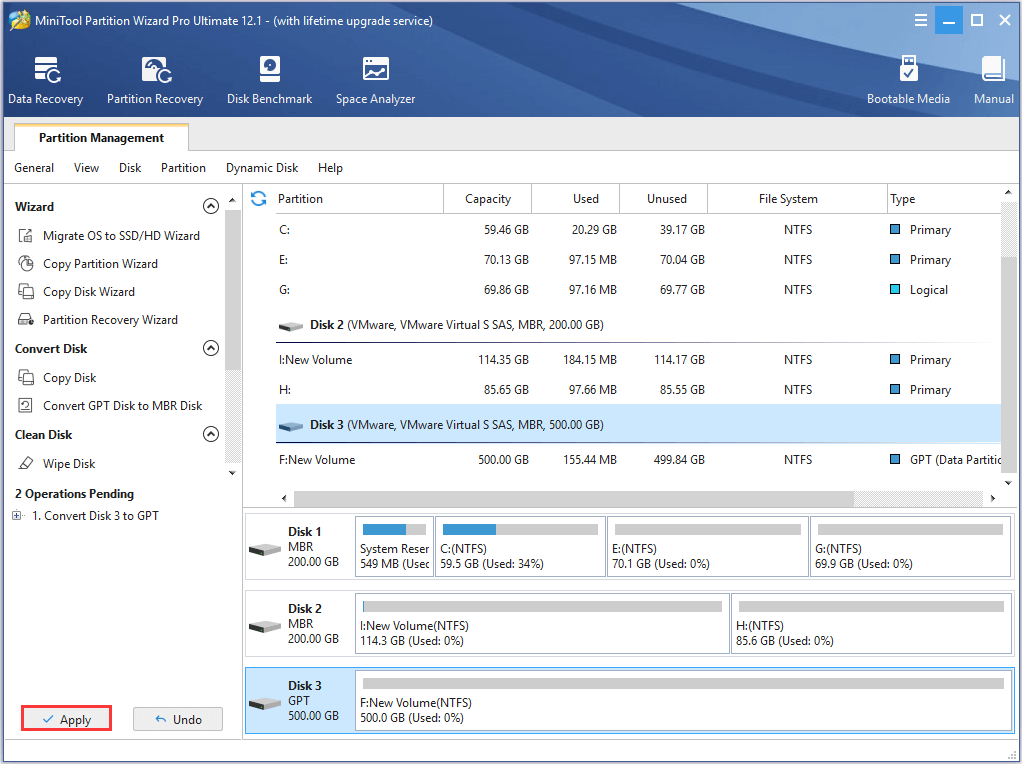Image resolution: width=1022 pixels, height=764 pixels.
Task: Open Space Analyzer
Action: (x=375, y=80)
